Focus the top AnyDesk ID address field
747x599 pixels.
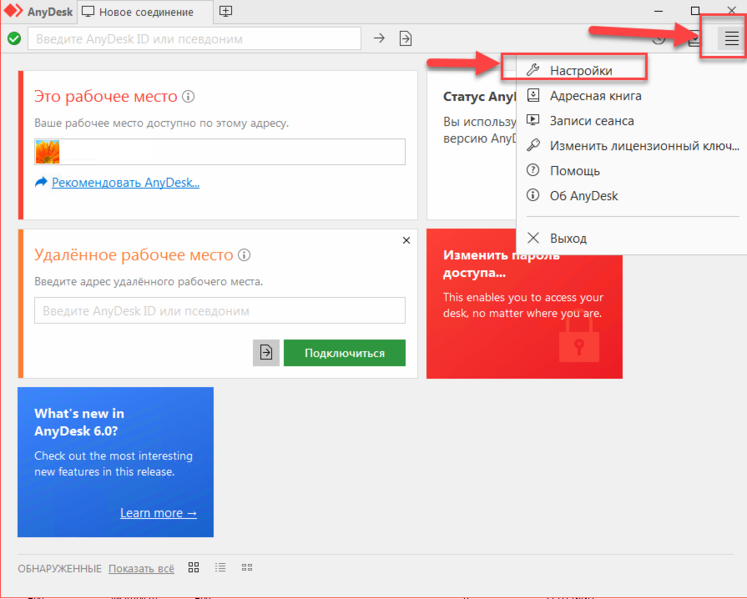pos(194,39)
